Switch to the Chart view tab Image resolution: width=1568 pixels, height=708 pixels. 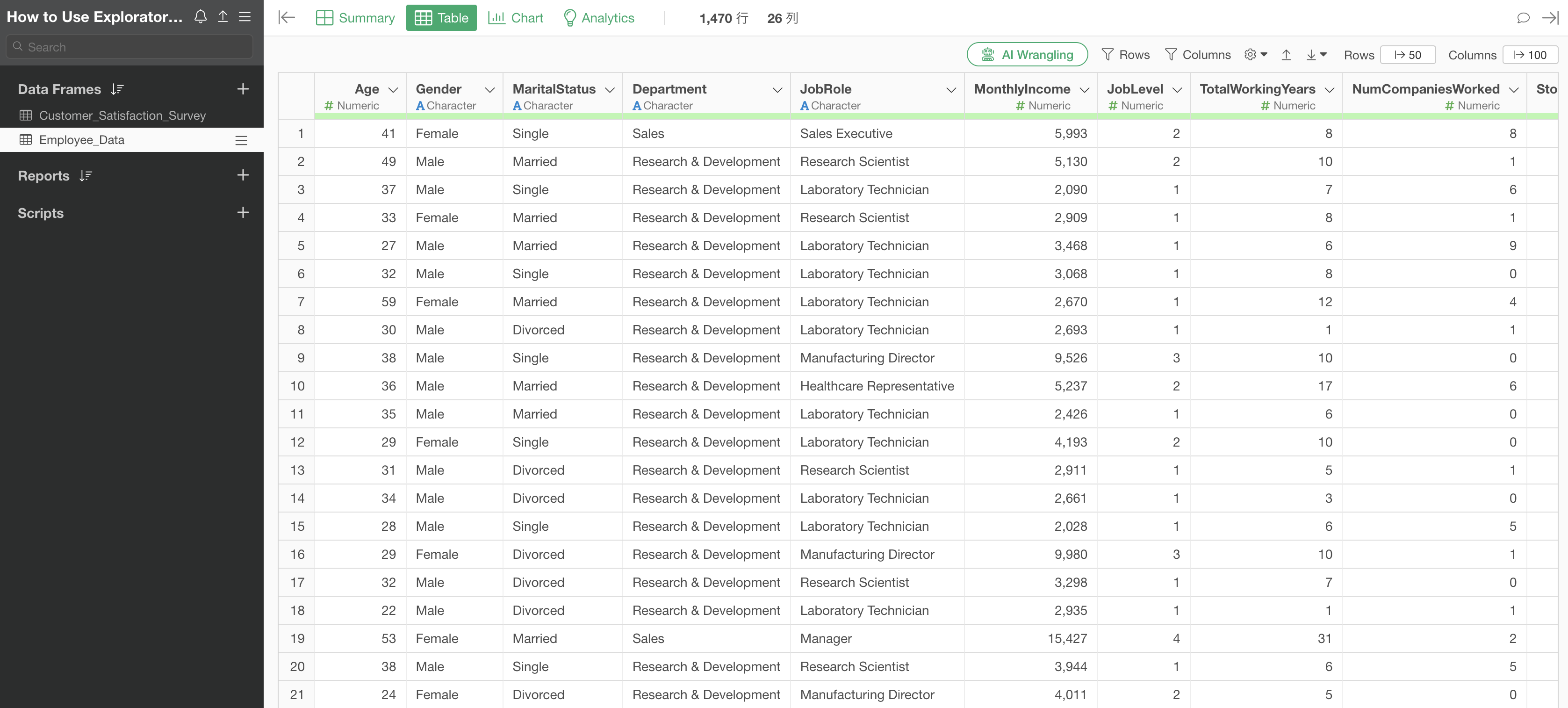click(516, 18)
